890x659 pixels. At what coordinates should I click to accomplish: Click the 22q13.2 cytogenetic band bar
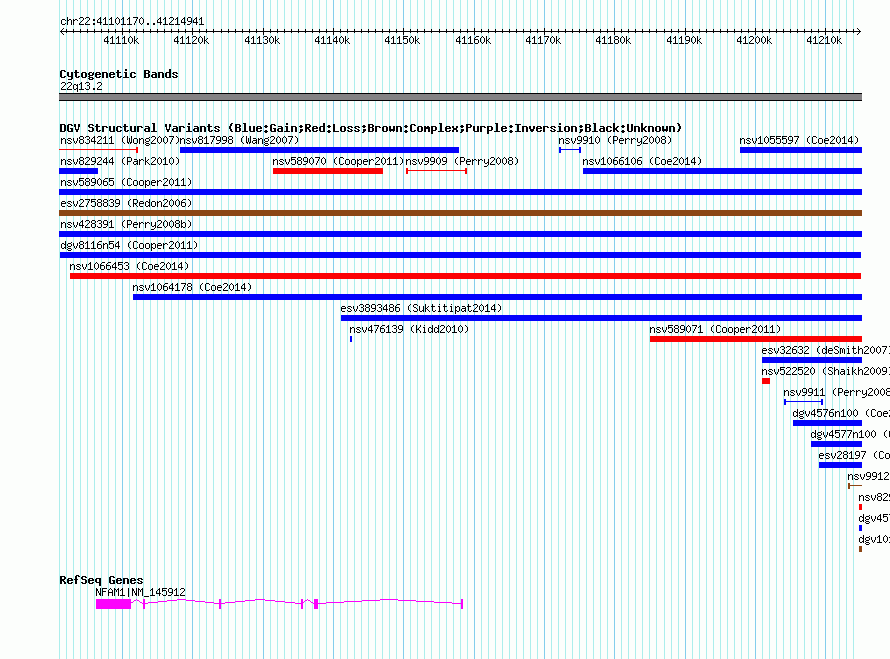(x=460, y=97)
